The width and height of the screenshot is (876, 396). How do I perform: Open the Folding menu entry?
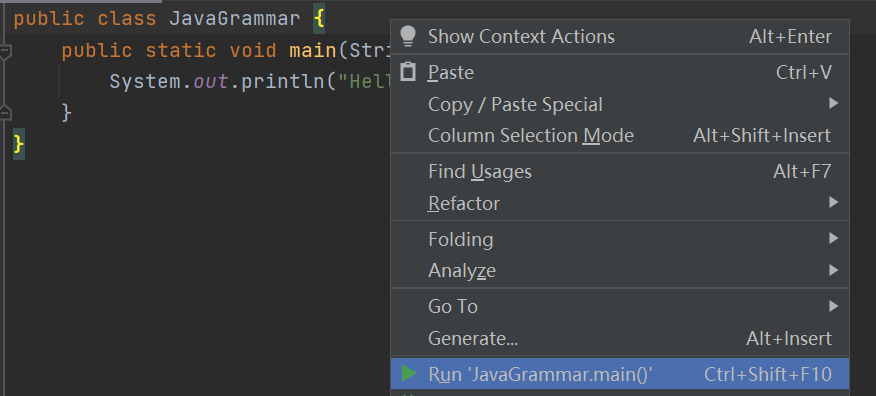pyautogui.click(x=620, y=240)
